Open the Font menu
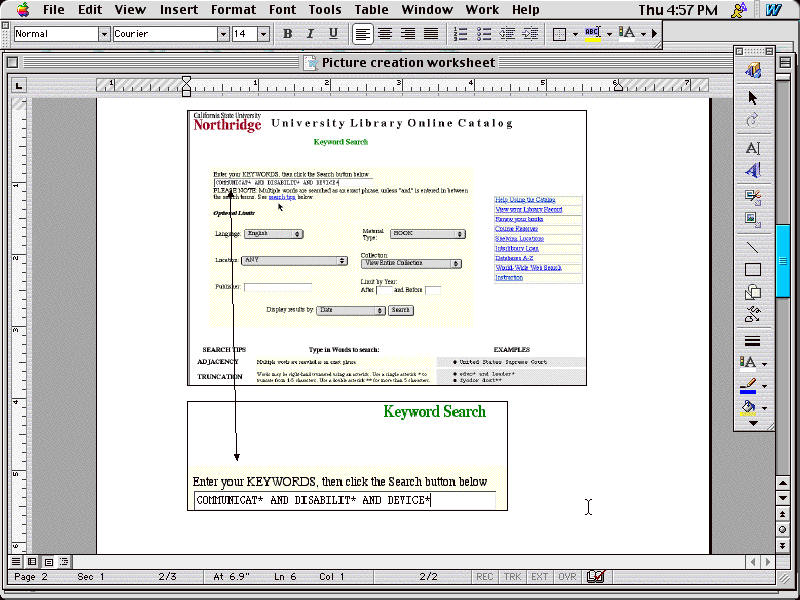The width and height of the screenshot is (800, 600). click(282, 10)
